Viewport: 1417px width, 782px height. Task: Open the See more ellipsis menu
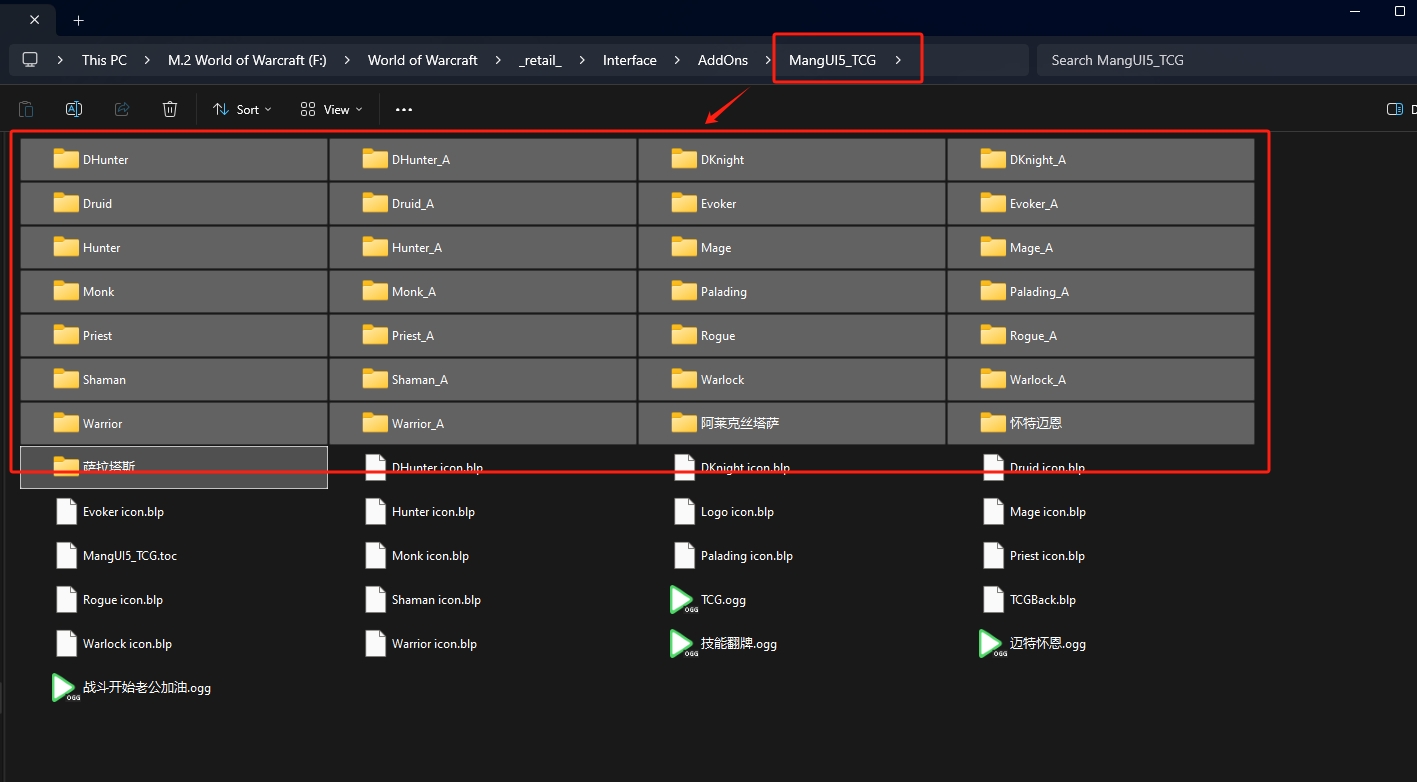point(404,109)
